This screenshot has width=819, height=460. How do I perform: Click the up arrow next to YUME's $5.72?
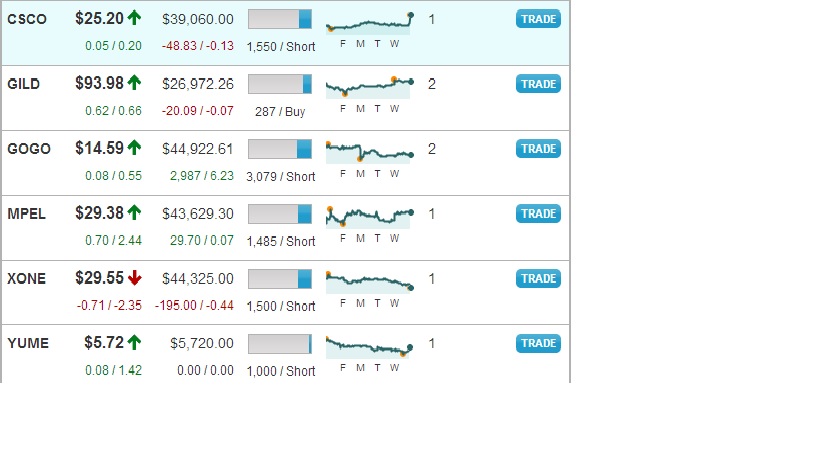coord(134,342)
